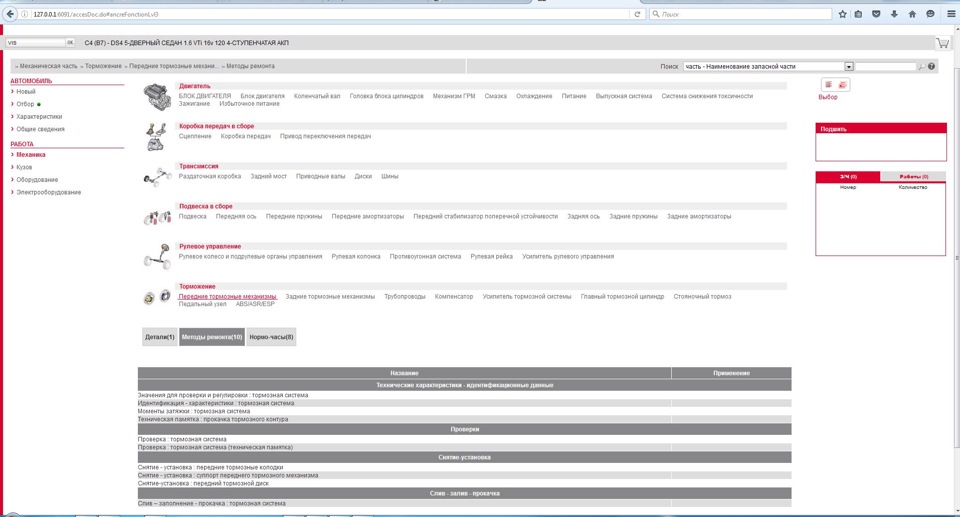
Task: Click the VIS input field
Action: (36, 42)
